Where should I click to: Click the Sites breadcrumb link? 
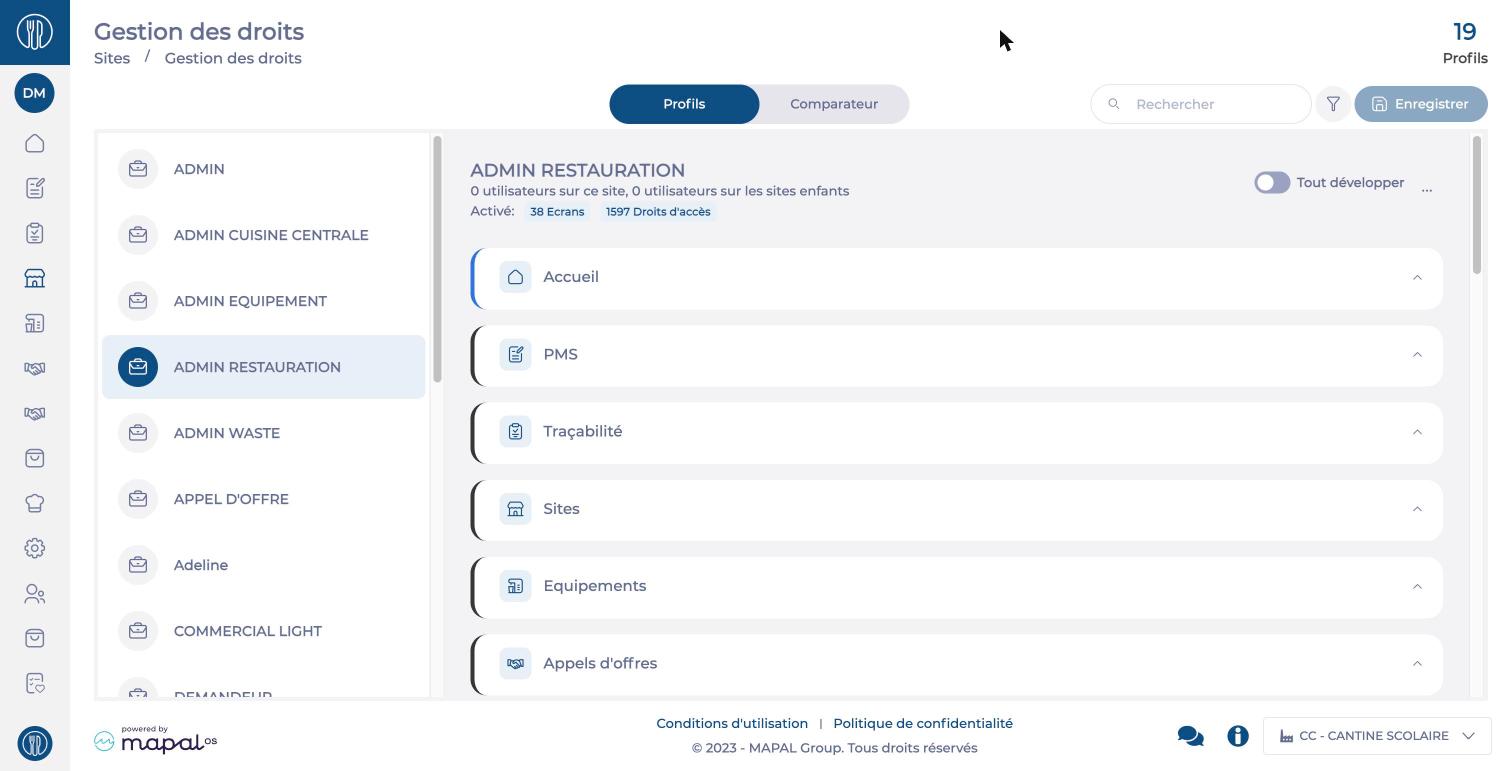tap(112, 58)
